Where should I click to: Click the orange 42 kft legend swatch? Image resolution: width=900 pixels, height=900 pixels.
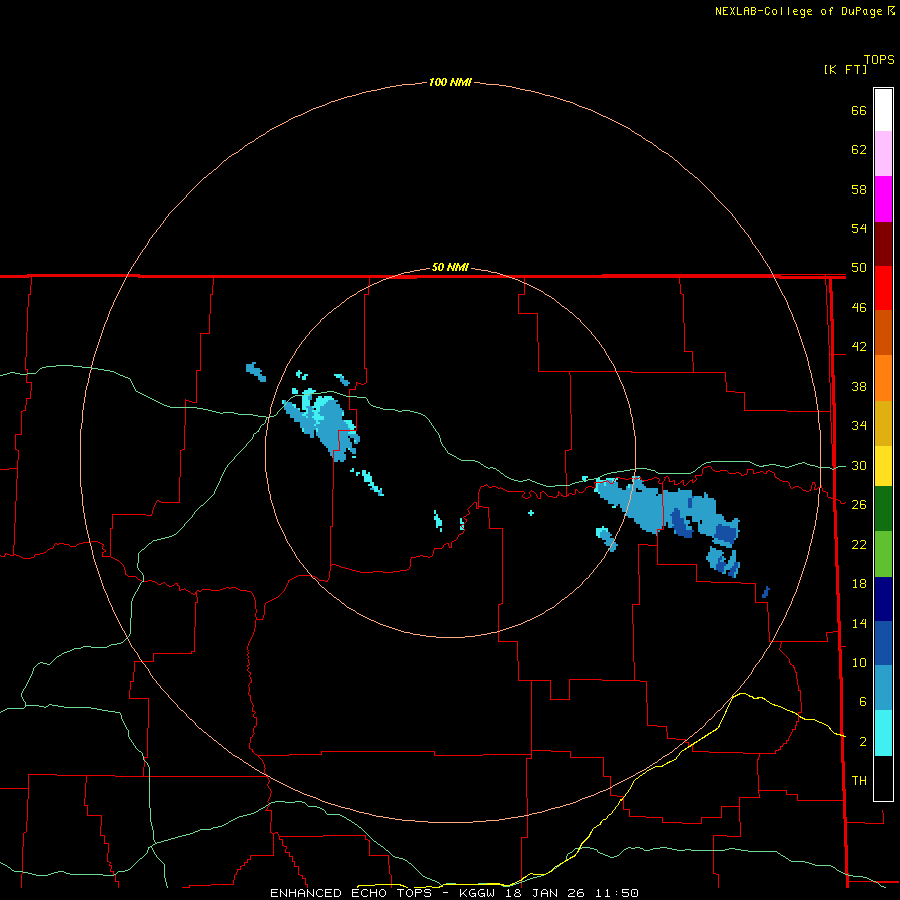[x=883, y=378]
